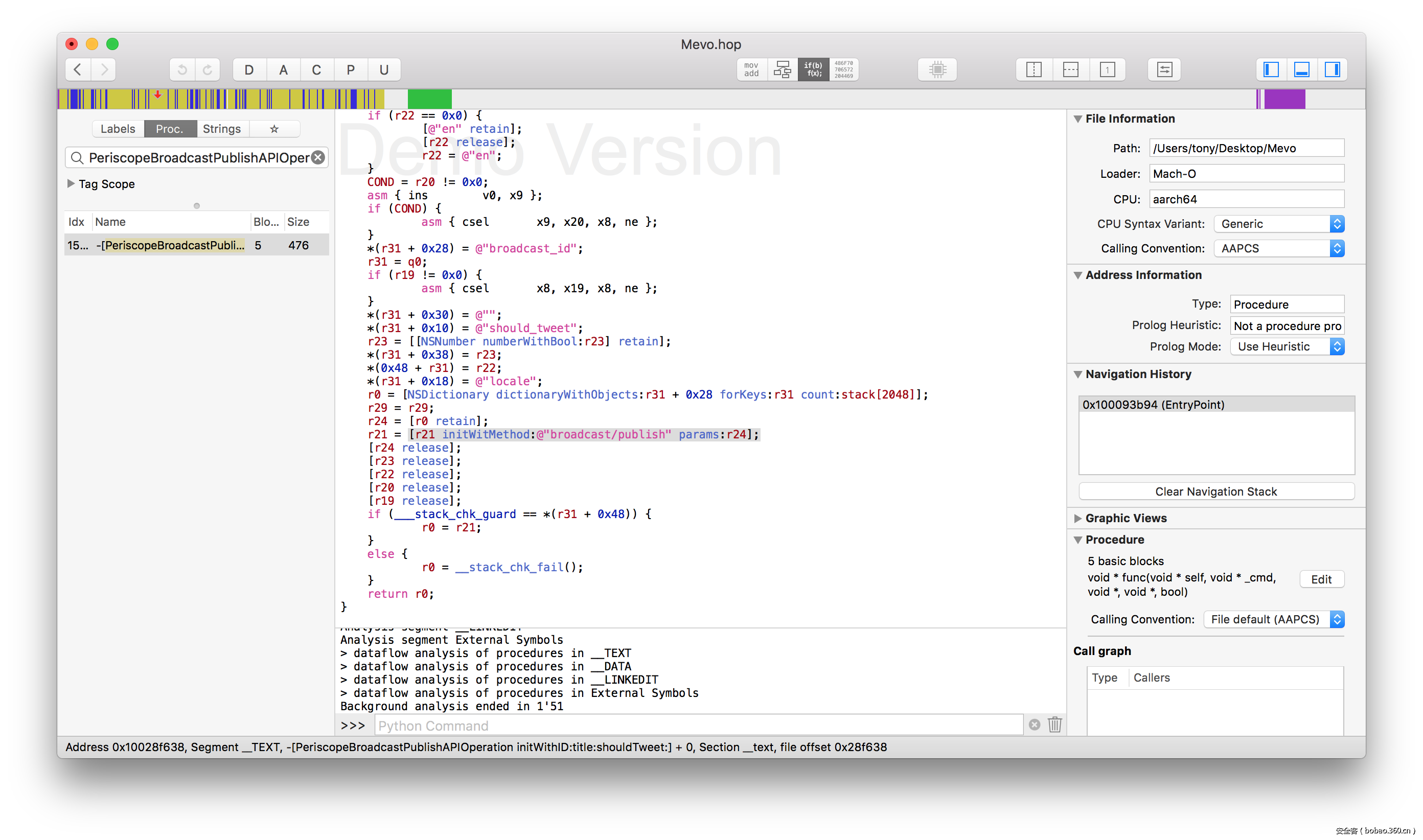
Task: Open the CPU Syntax Variant dropdown
Action: 1279,224
